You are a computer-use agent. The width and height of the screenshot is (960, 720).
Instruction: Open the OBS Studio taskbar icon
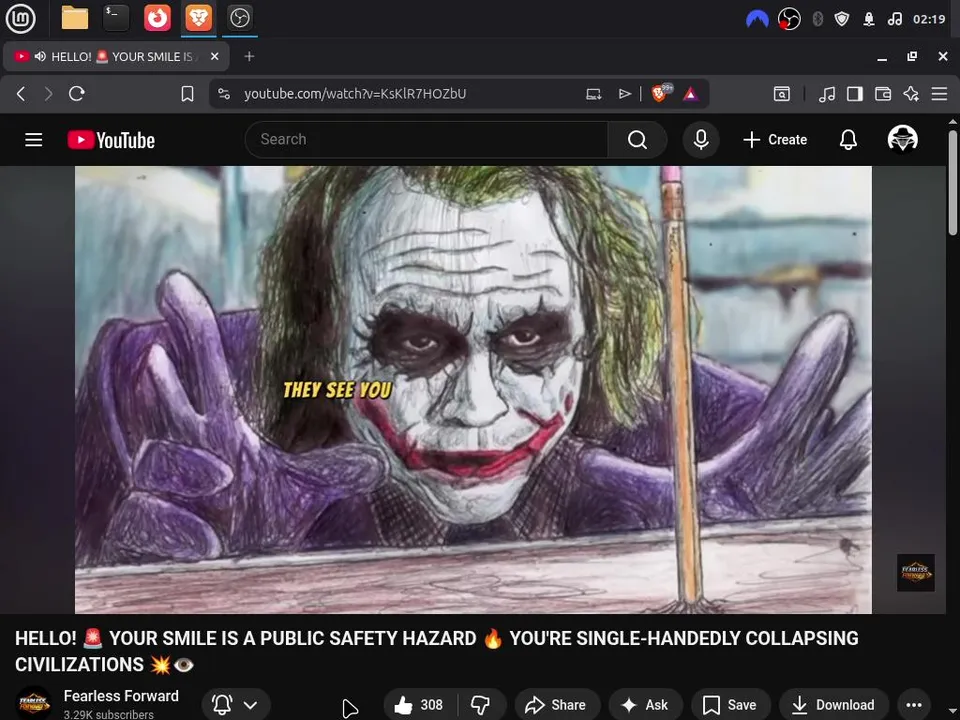point(239,18)
